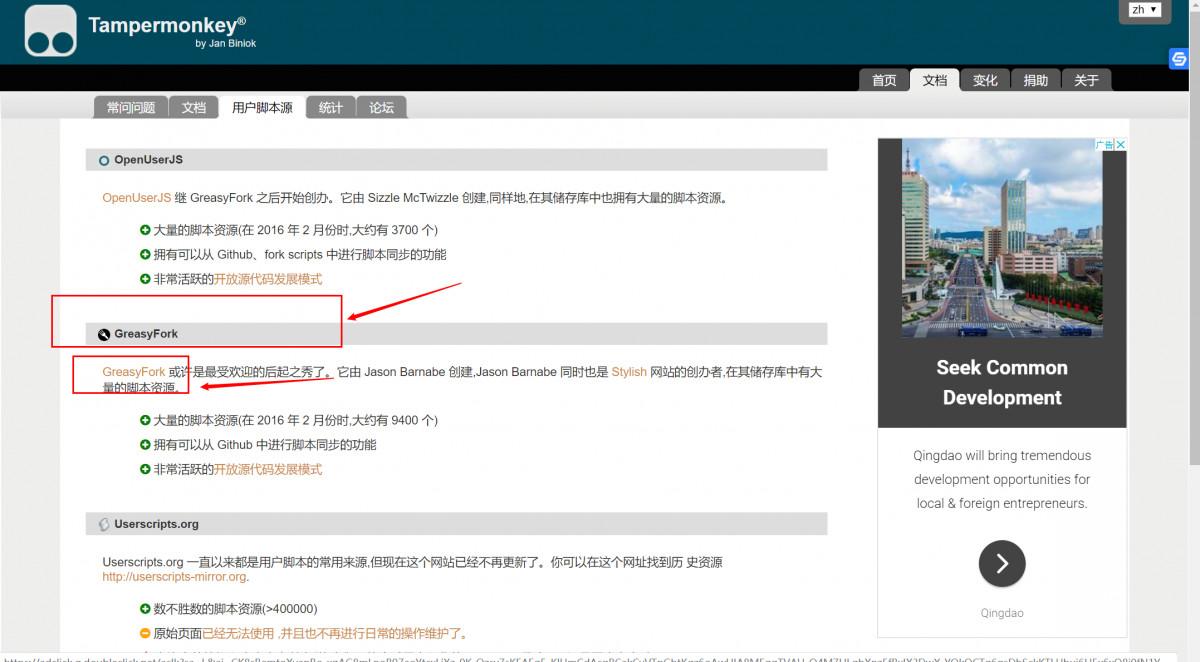
Task: Click the GreasyFork section header icon
Action: click(x=104, y=334)
